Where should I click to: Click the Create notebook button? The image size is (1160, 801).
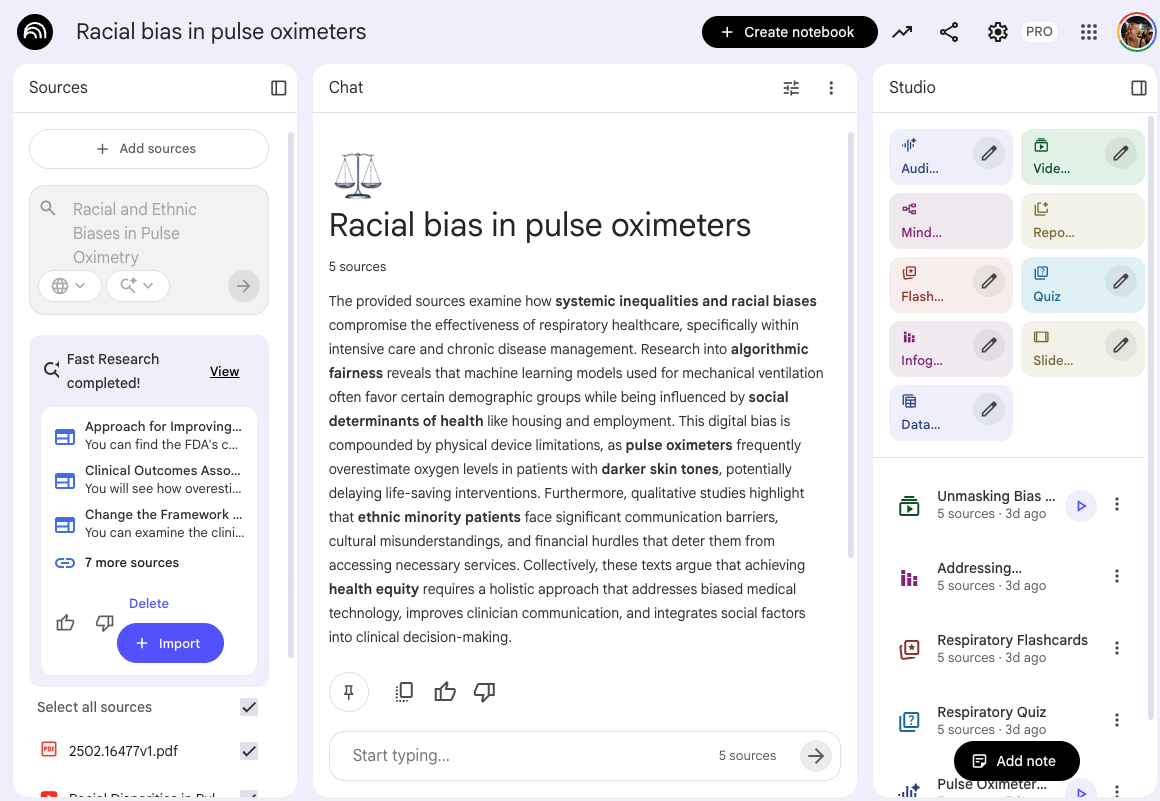(789, 32)
